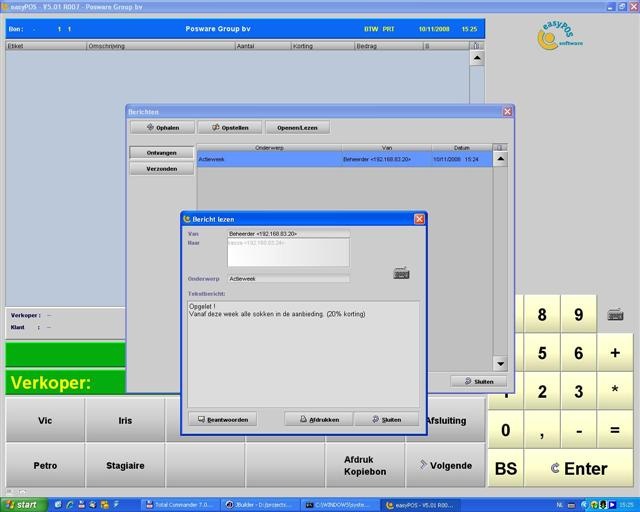Tap the minus key on the keypad
The height and width of the screenshot is (512, 640).
tap(578, 430)
